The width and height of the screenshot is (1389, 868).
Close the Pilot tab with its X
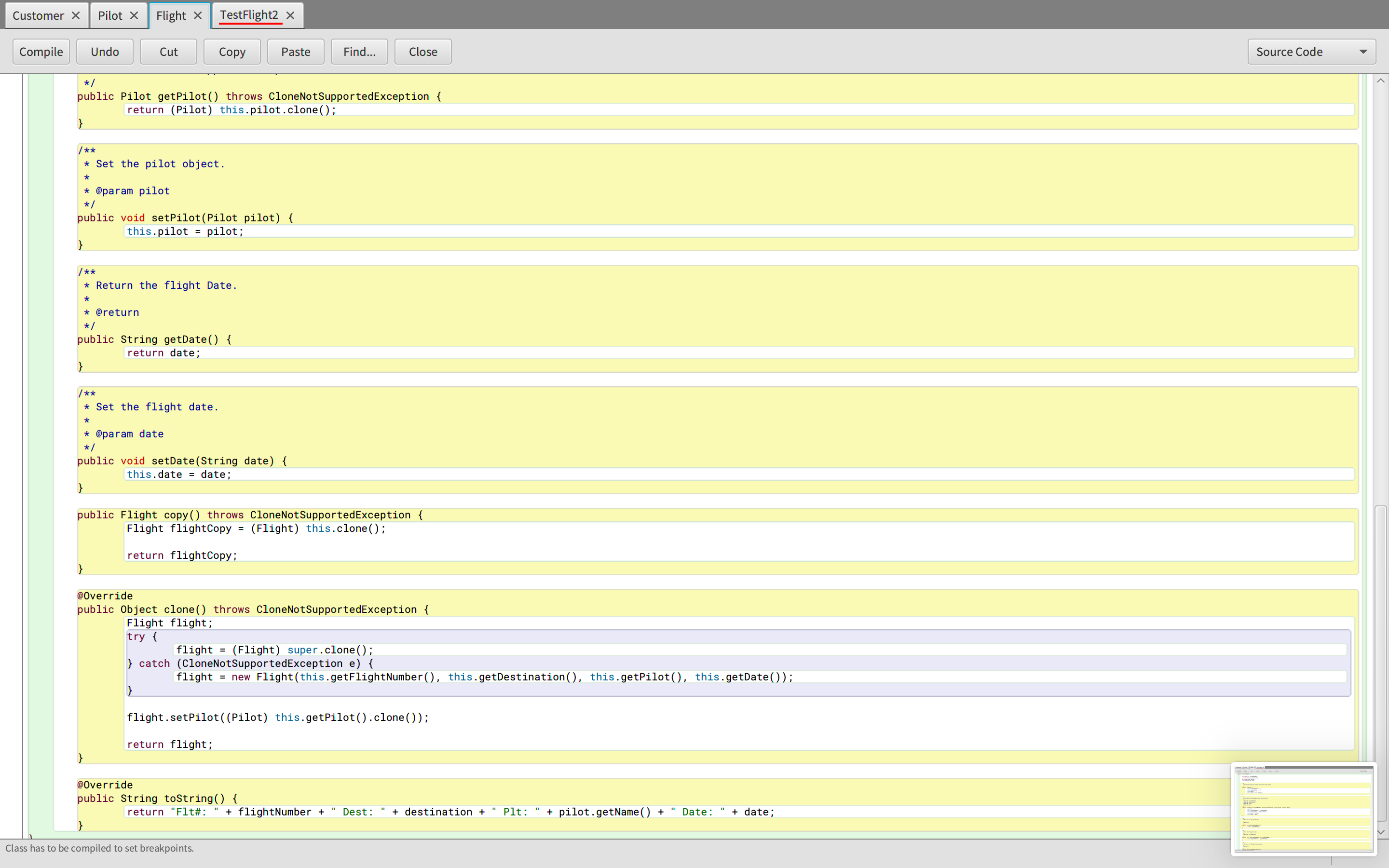click(134, 15)
